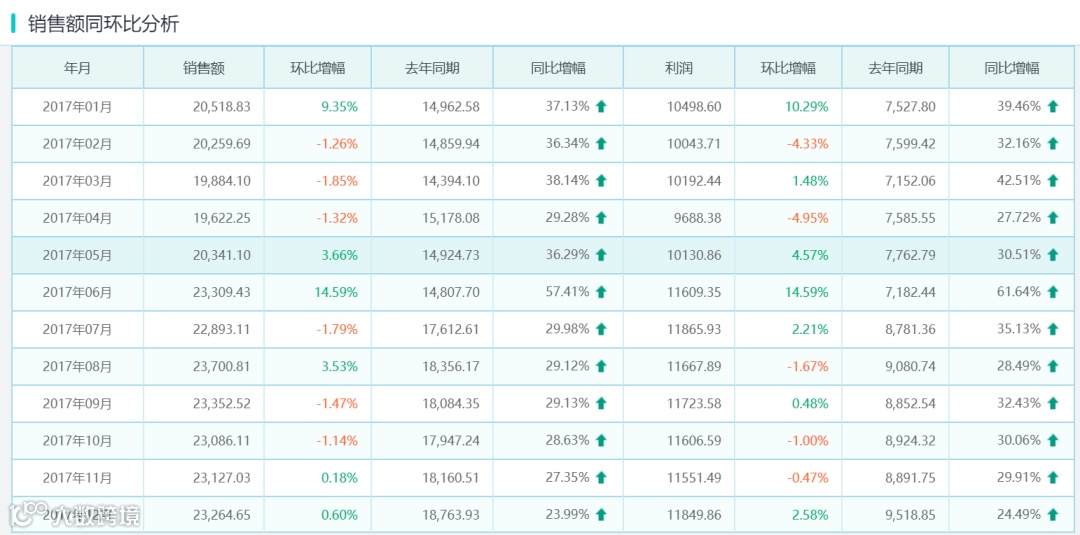
Task: Select the 2017年01月 row label
Action: coord(77,106)
